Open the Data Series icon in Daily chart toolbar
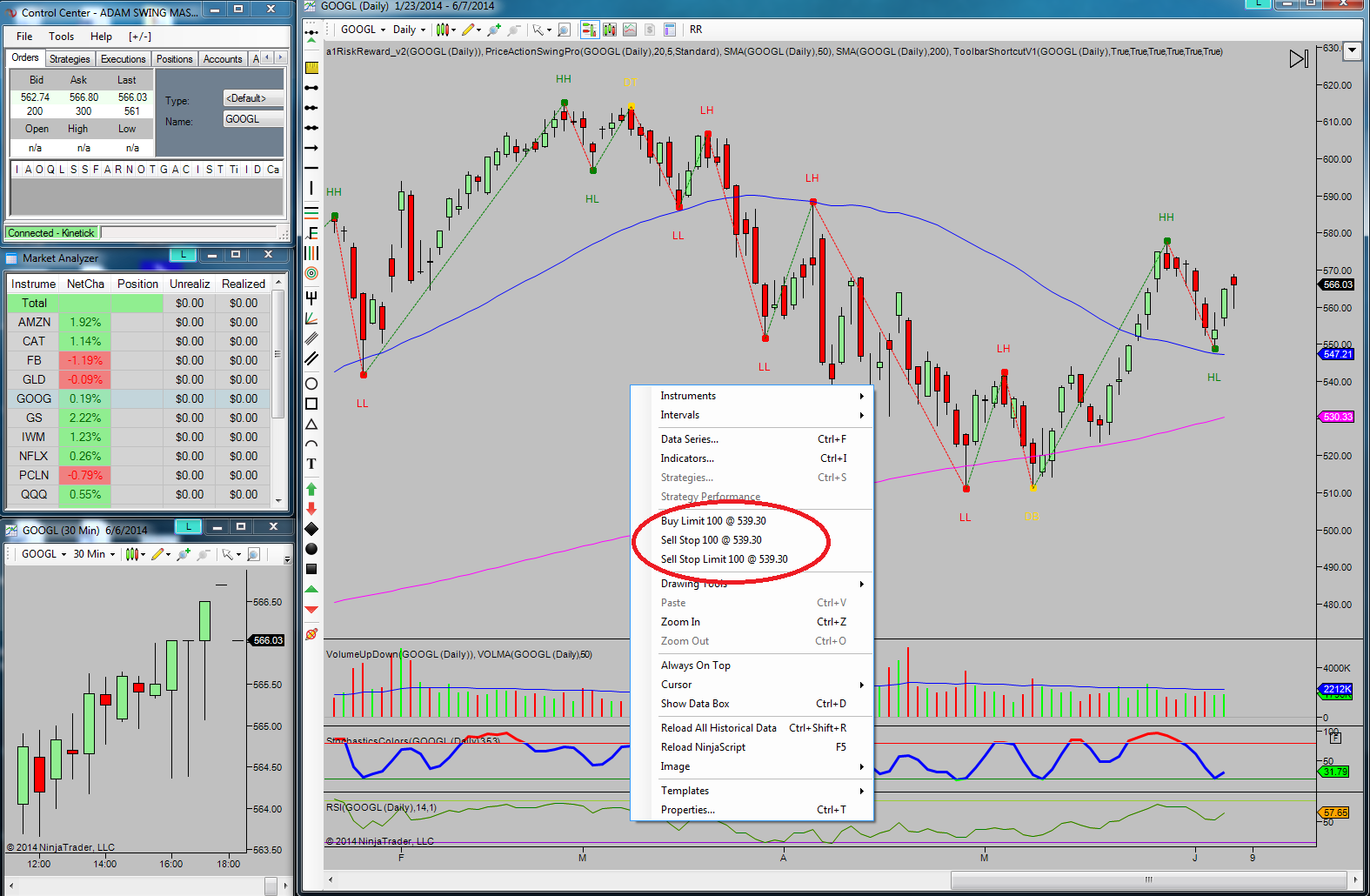This screenshot has height=896, width=1370. (x=609, y=30)
